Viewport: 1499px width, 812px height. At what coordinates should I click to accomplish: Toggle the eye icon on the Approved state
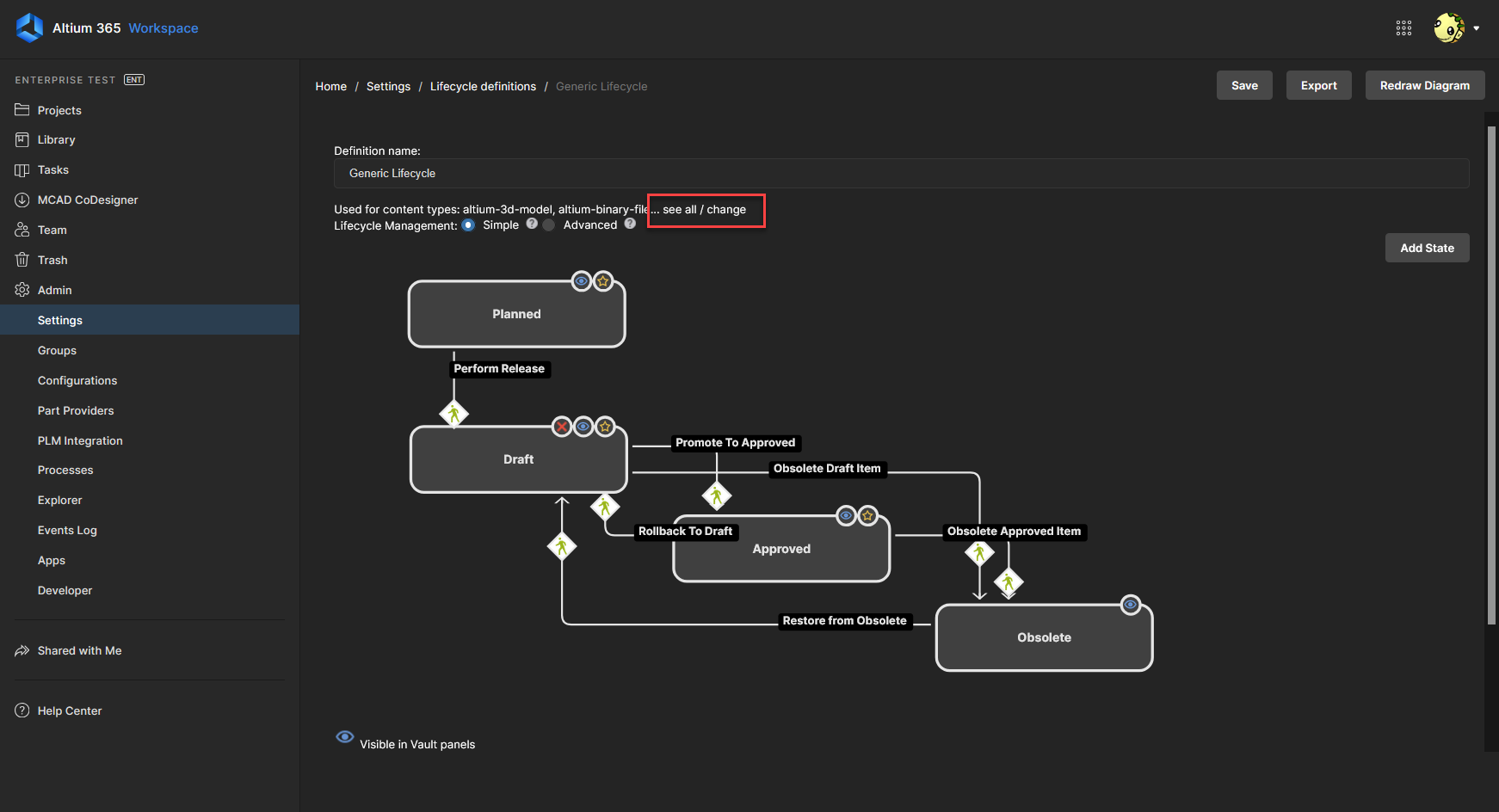point(847,516)
